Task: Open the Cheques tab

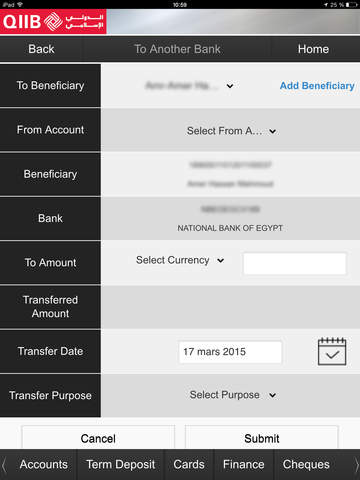Action: click(x=306, y=465)
